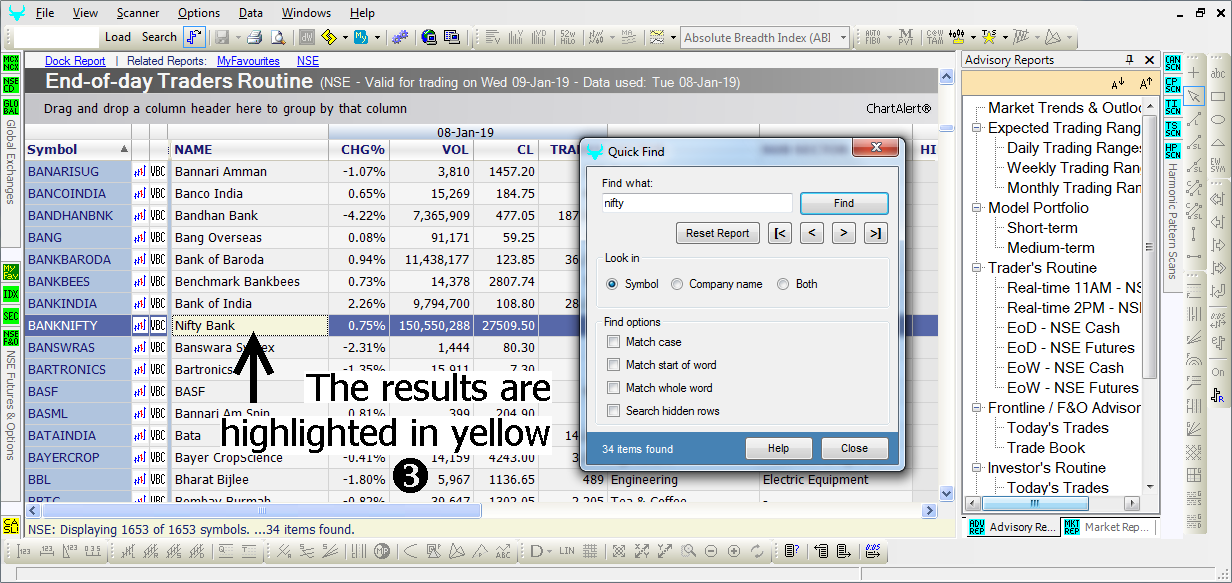Viewport: 1232px width, 583px height.
Task: Click the NSE CD green sidebar icon
Action: tap(11, 85)
